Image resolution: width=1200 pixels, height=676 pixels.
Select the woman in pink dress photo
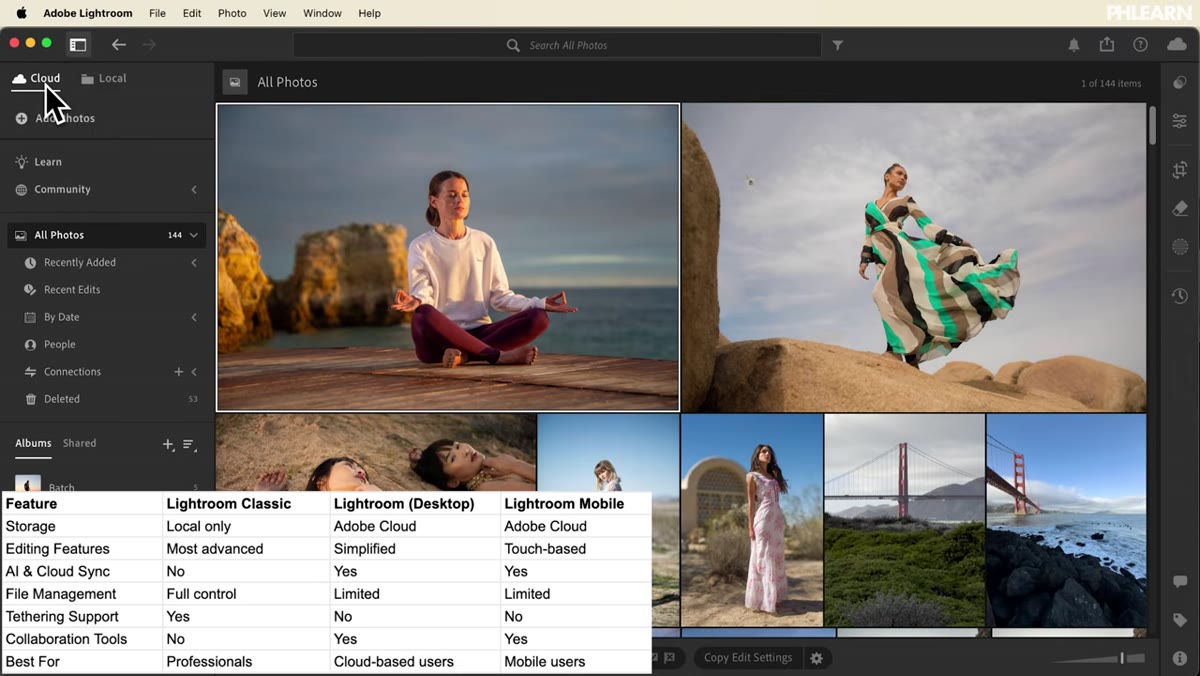click(752, 520)
